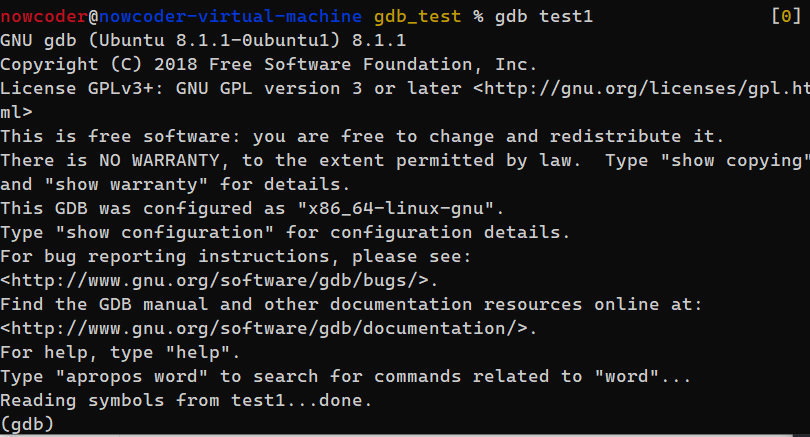Screen dimensions: 810x437
Task: Click the 'For bug reporting instructions' line
Action: [x=236, y=257]
